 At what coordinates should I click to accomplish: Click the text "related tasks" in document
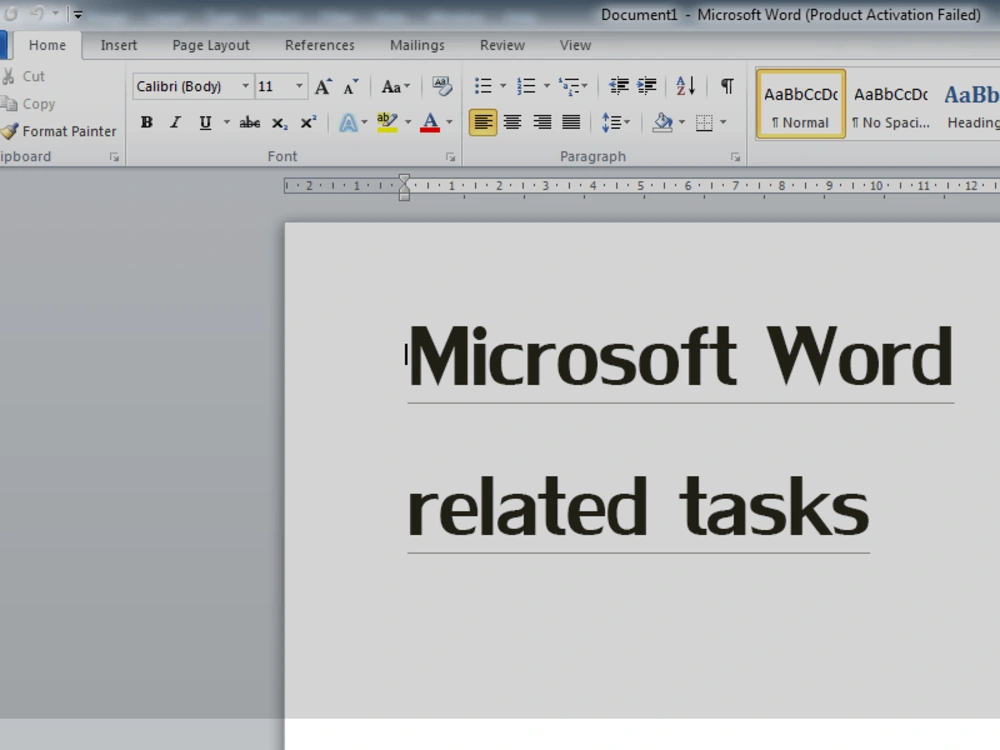638,507
